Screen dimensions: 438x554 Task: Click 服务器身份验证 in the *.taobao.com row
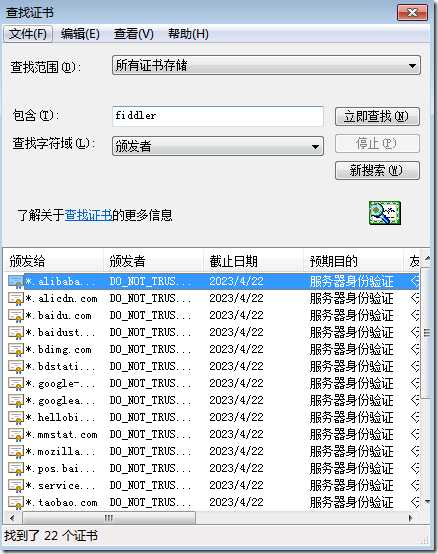[351, 502]
